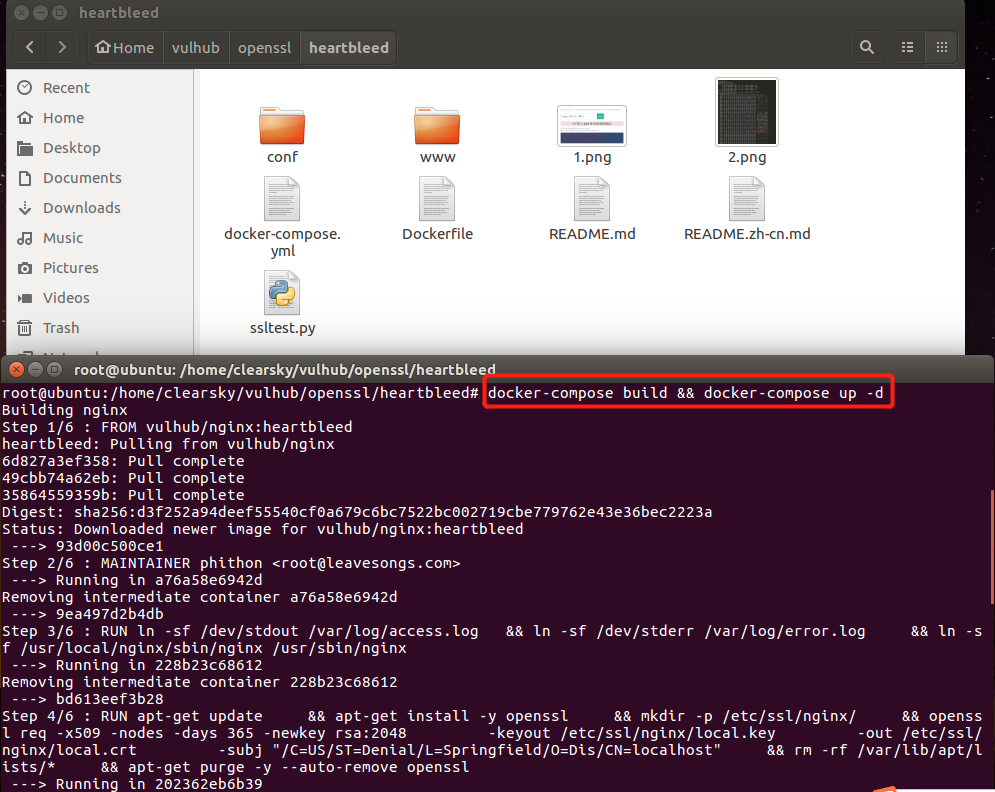Click the terminal window title bar
Viewport: 995px width, 792px height.
tap(498, 369)
